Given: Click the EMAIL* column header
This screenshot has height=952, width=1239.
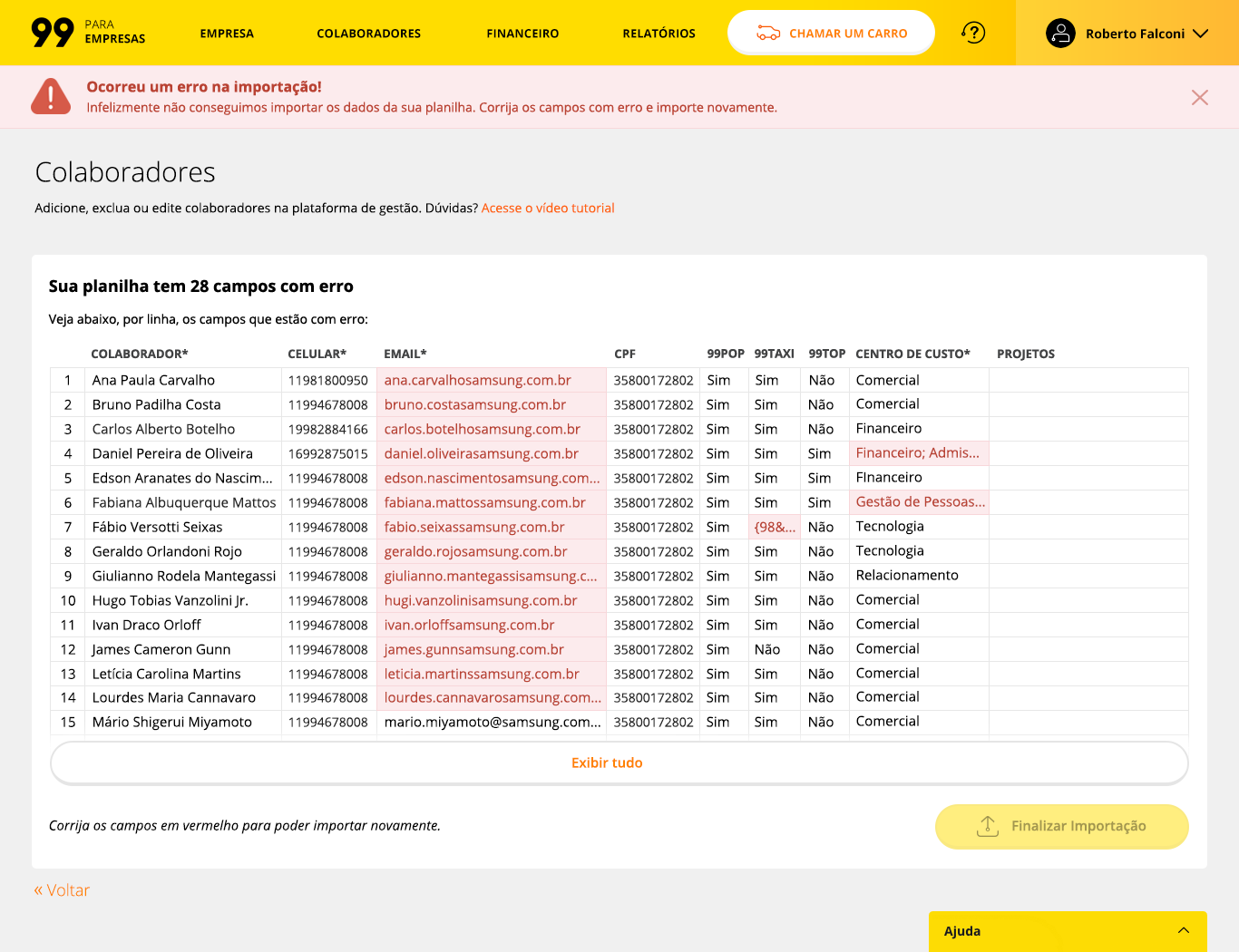Looking at the screenshot, I should tap(405, 354).
